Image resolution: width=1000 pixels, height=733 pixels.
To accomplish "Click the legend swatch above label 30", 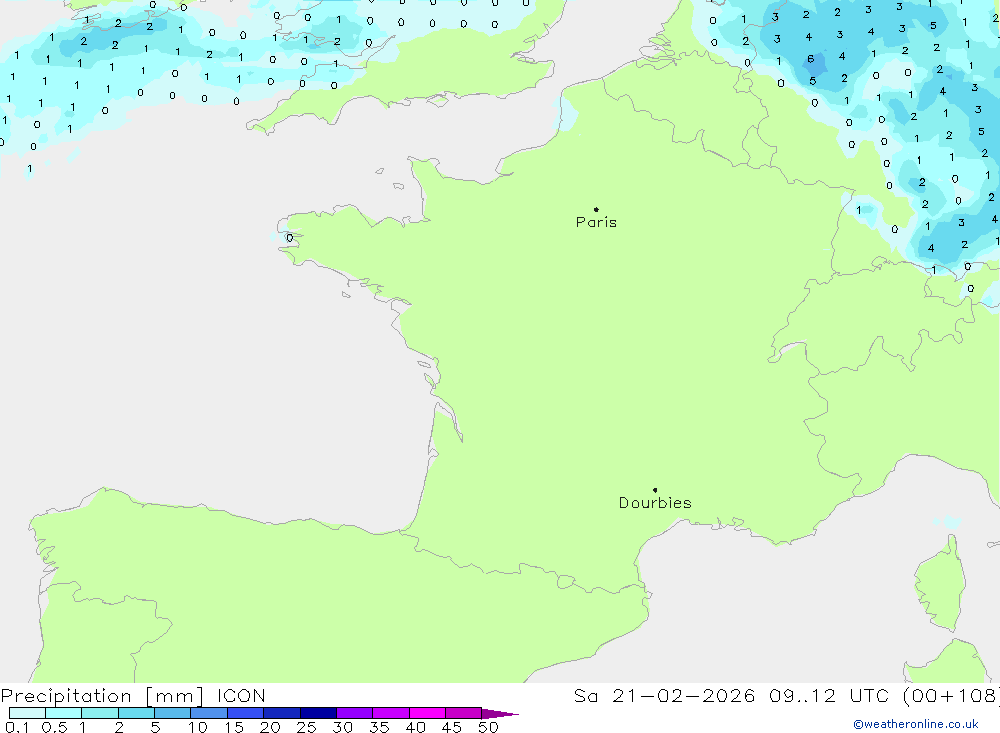I will click(x=354, y=713).
